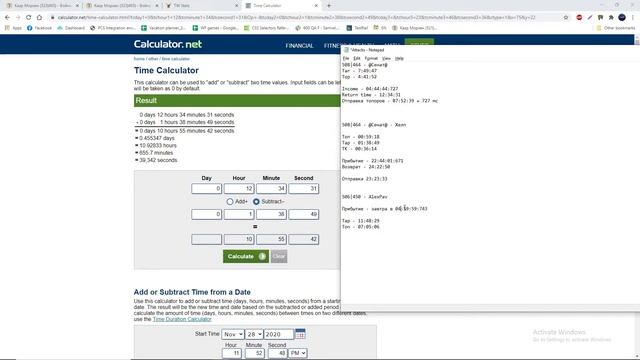
Task: Click the Calculator.net logo
Action: pos(168,44)
